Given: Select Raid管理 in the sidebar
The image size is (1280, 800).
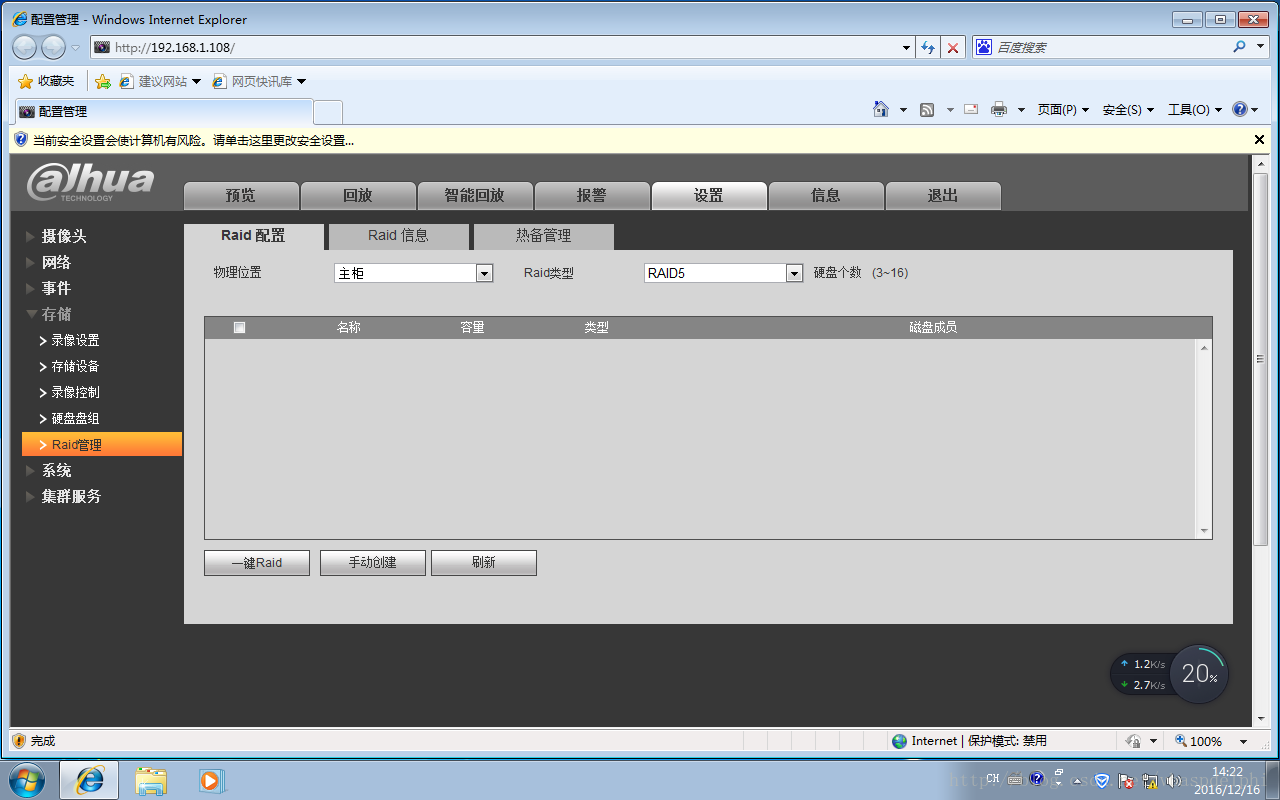Looking at the screenshot, I should coord(102,444).
